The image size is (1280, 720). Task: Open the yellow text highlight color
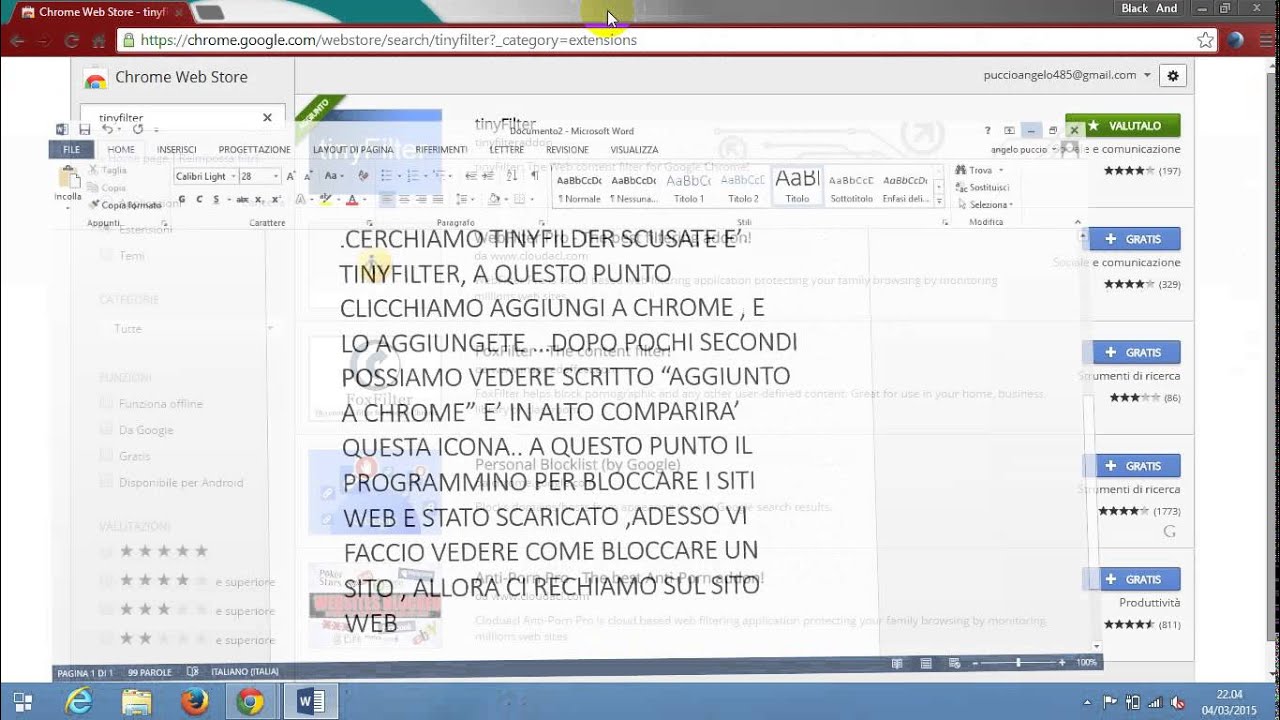click(x=326, y=200)
